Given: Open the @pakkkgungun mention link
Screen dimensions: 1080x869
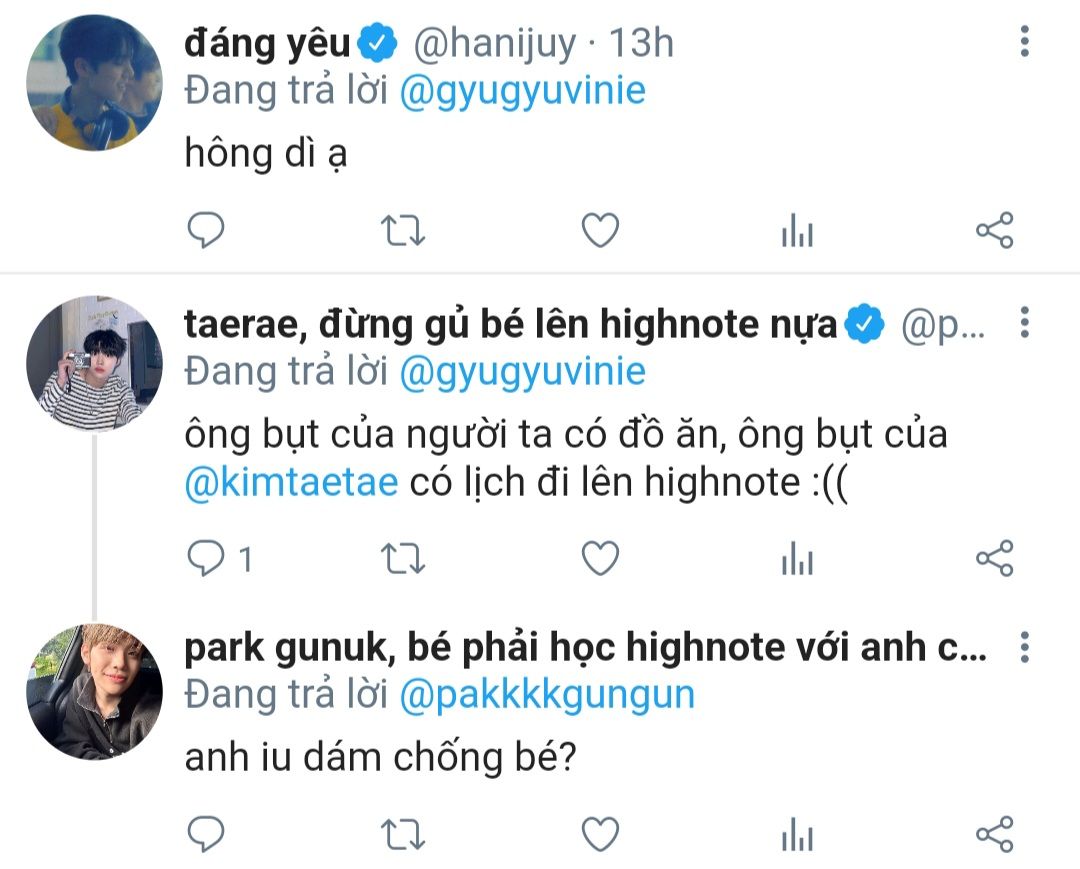Looking at the screenshot, I should 548,695.
